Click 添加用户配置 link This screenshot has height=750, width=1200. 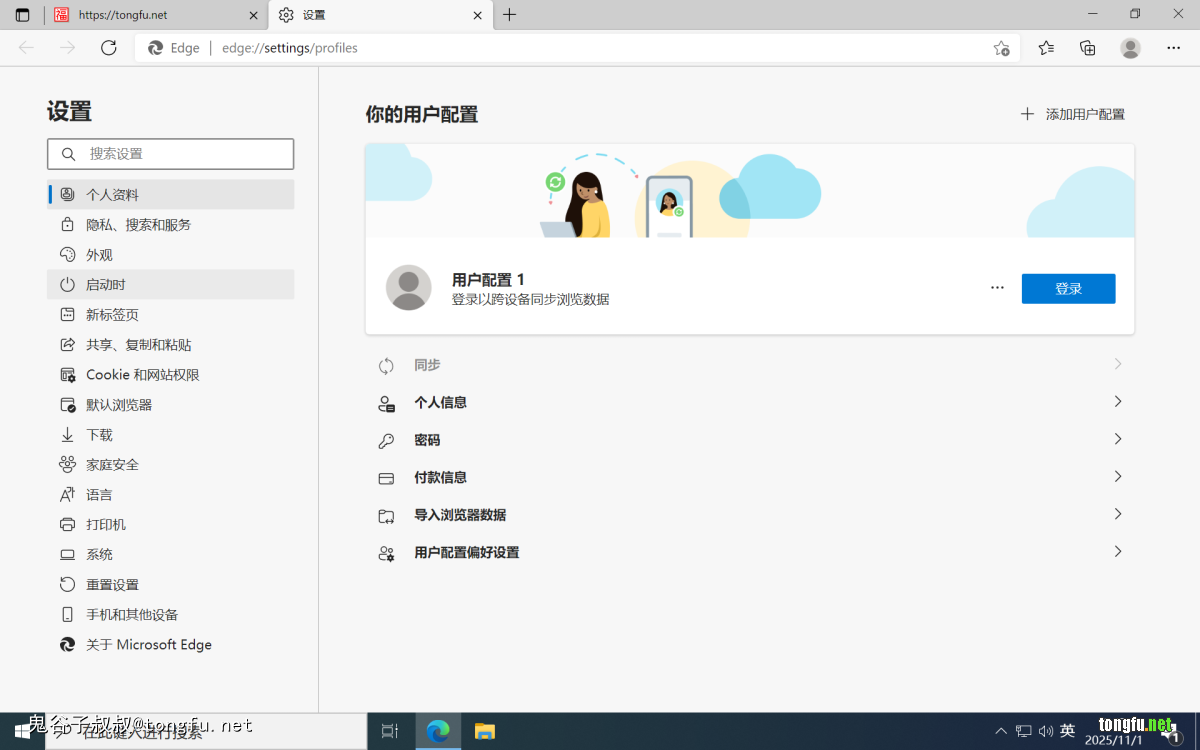click(1073, 114)
